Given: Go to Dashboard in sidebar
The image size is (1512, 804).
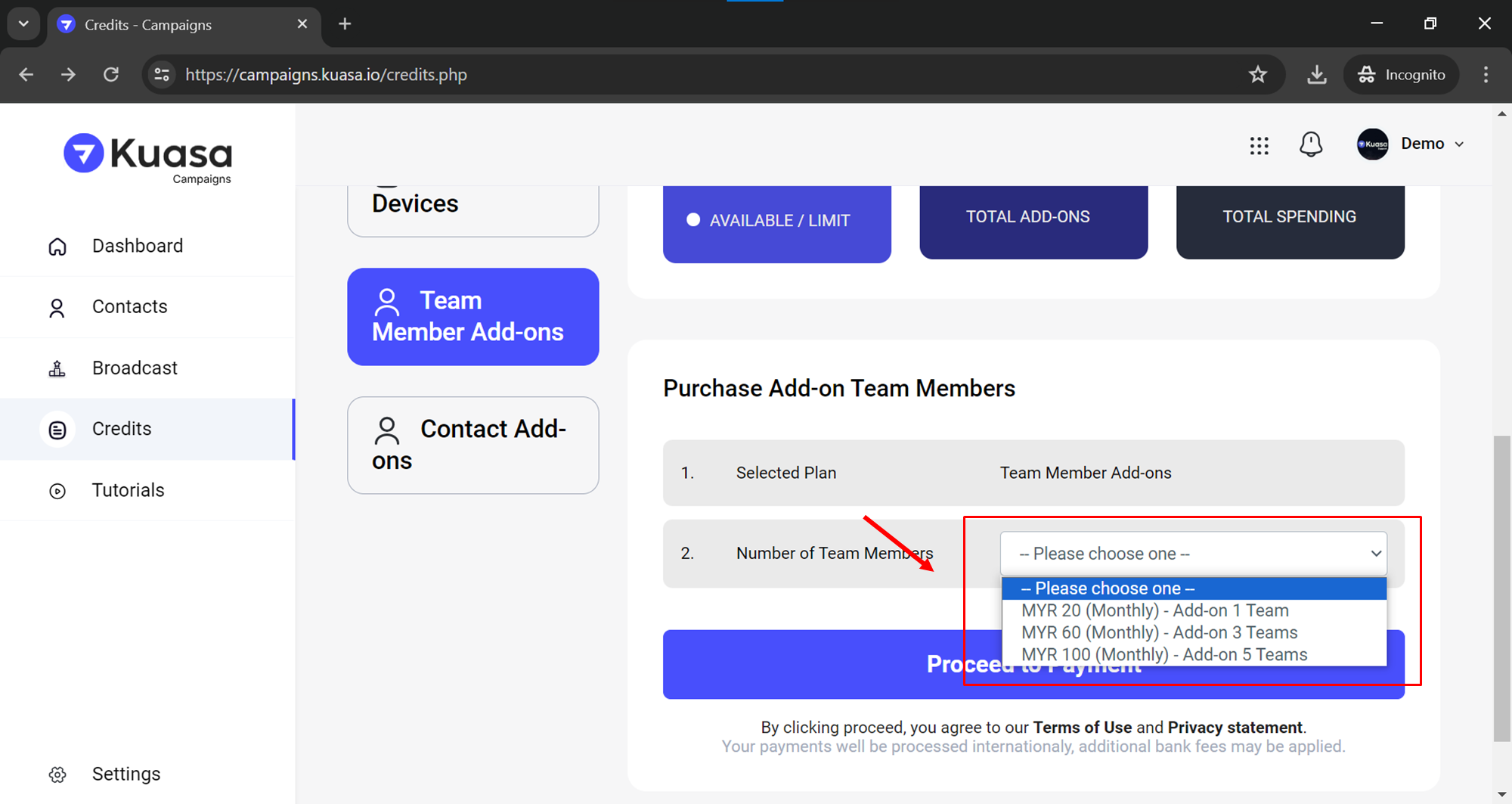Looking at the screenshot, I should pos(137,246).
